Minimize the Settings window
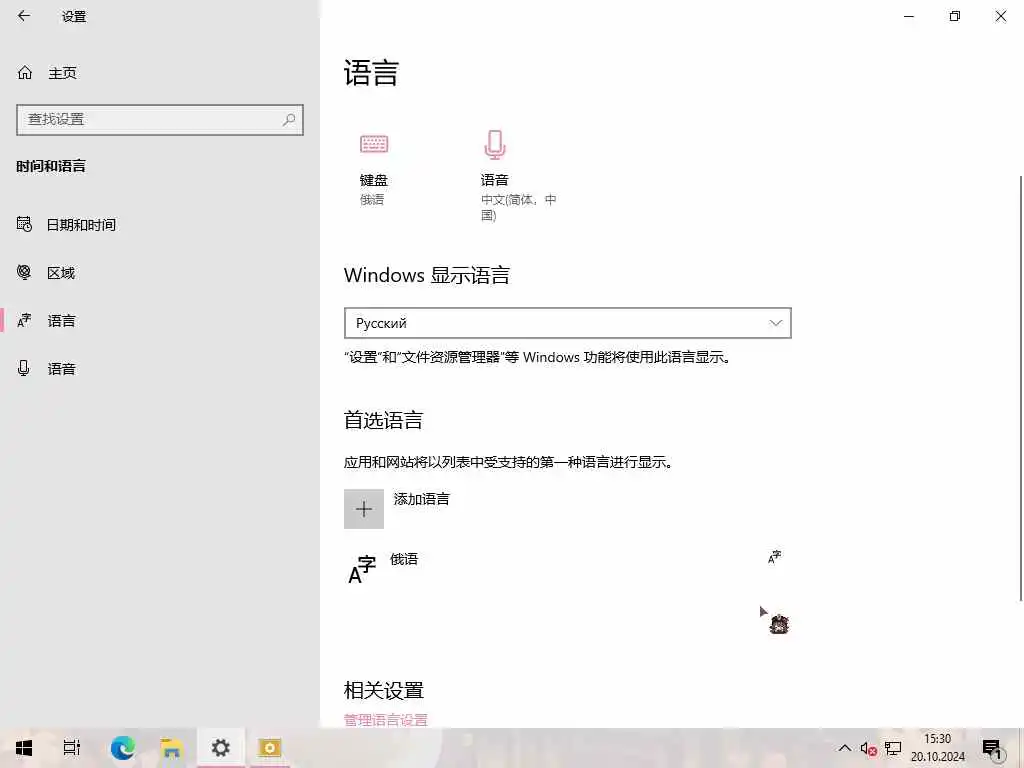1024x768 pixels. tap(908, 16)
